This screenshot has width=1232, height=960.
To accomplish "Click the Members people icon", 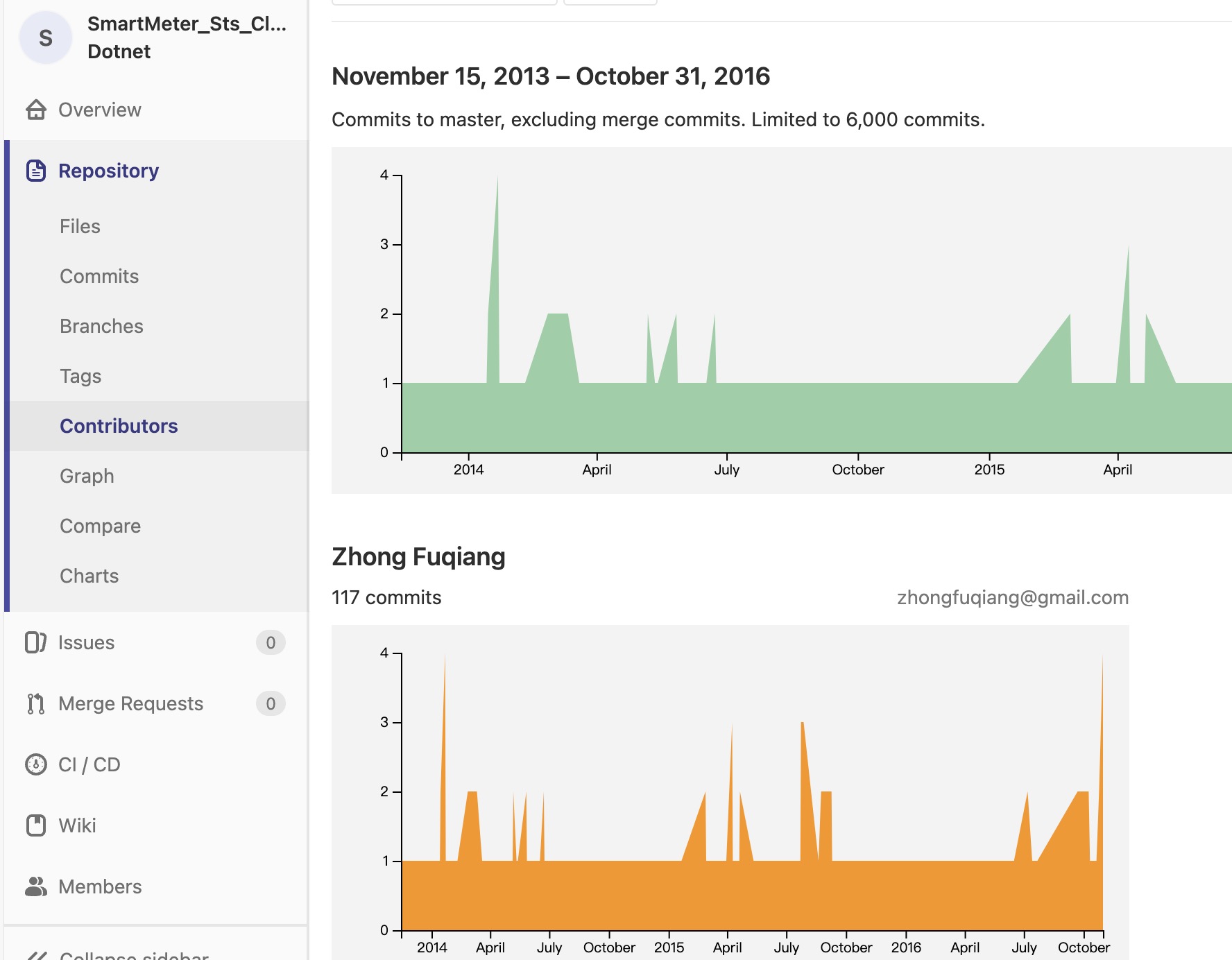I will click(x=36, y=886).
